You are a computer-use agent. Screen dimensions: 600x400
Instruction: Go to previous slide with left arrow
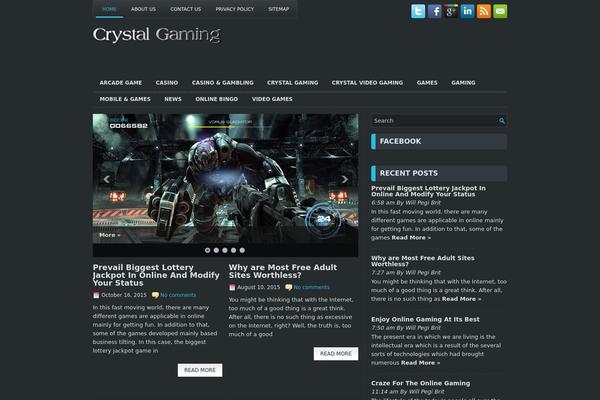coord(106,179)
